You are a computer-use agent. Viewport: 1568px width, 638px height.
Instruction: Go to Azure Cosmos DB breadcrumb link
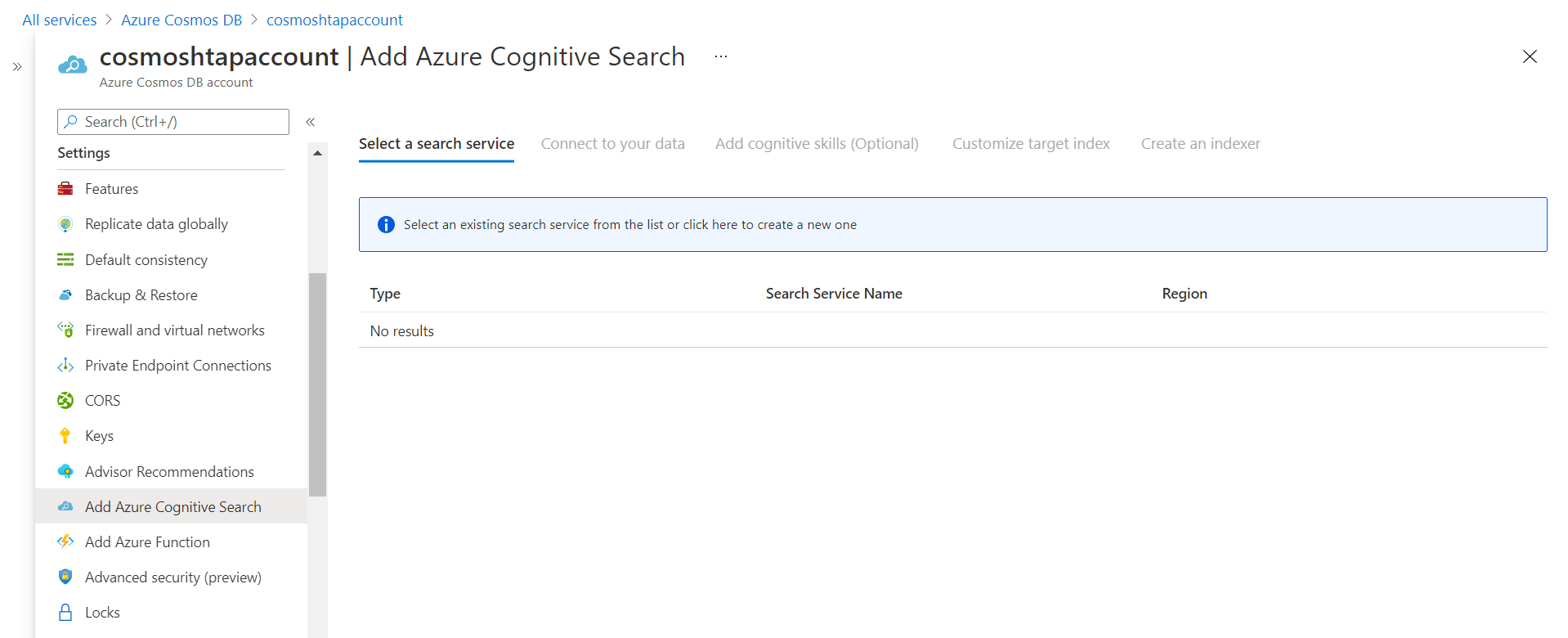(x=181, y=20)
